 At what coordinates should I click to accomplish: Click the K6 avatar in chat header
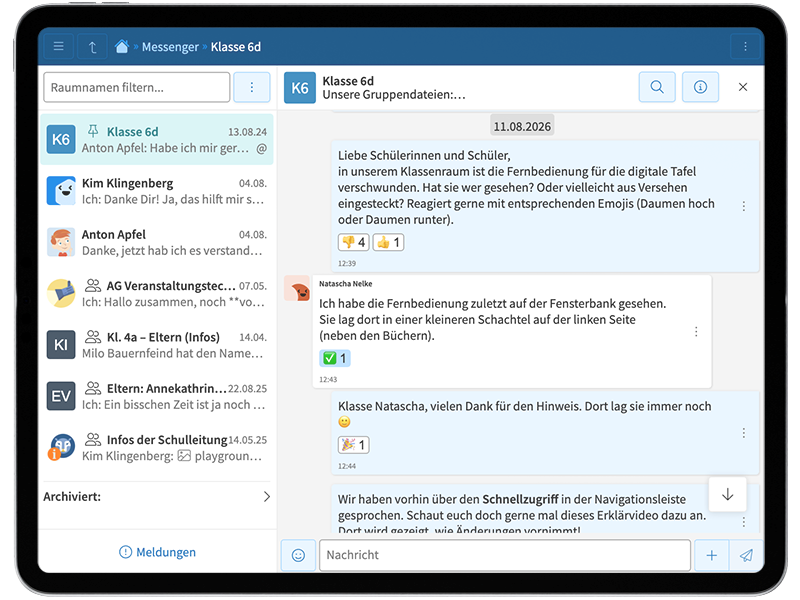300,88
